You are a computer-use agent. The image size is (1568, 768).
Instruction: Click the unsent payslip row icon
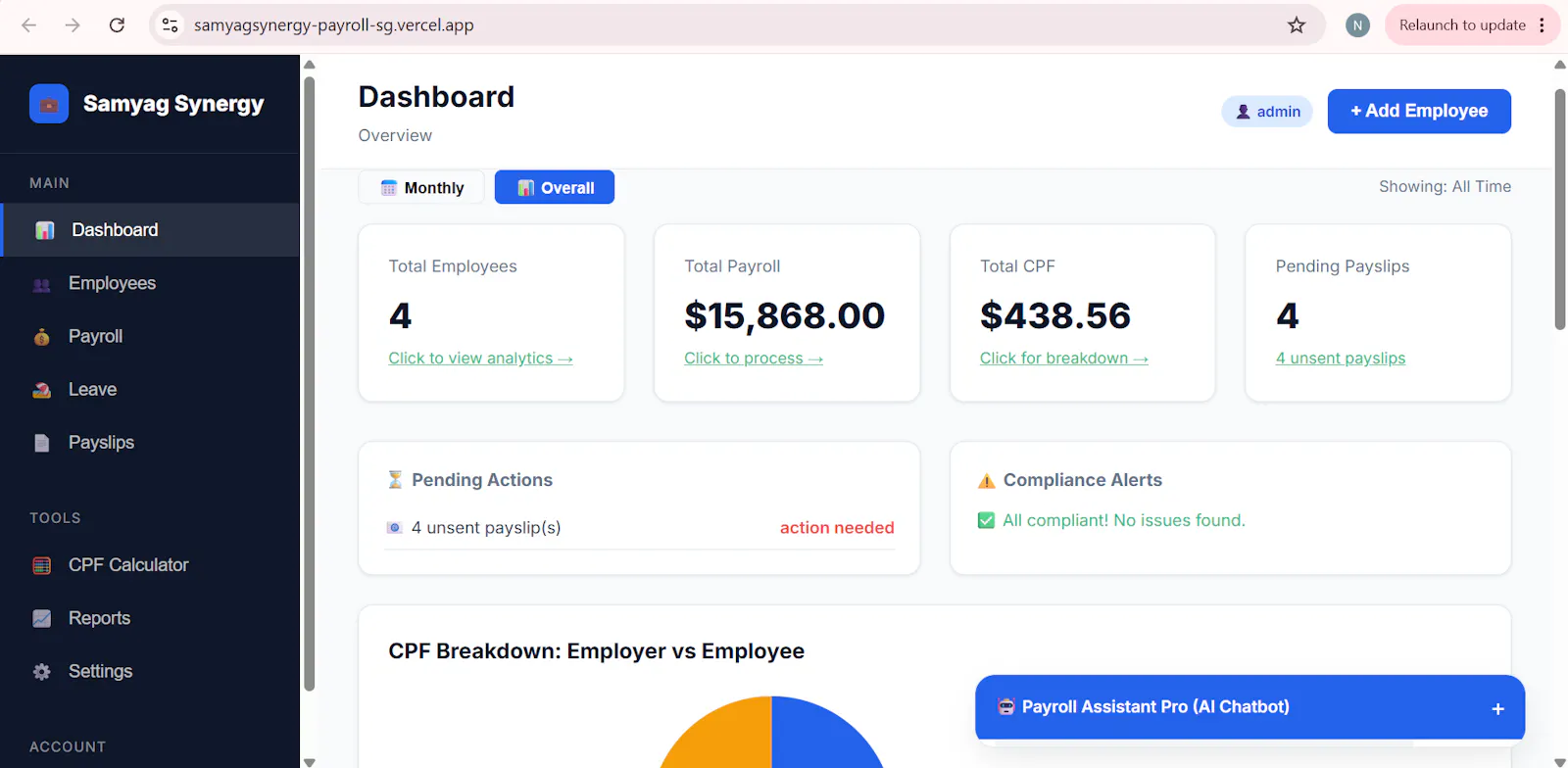[x=395, y=528]
